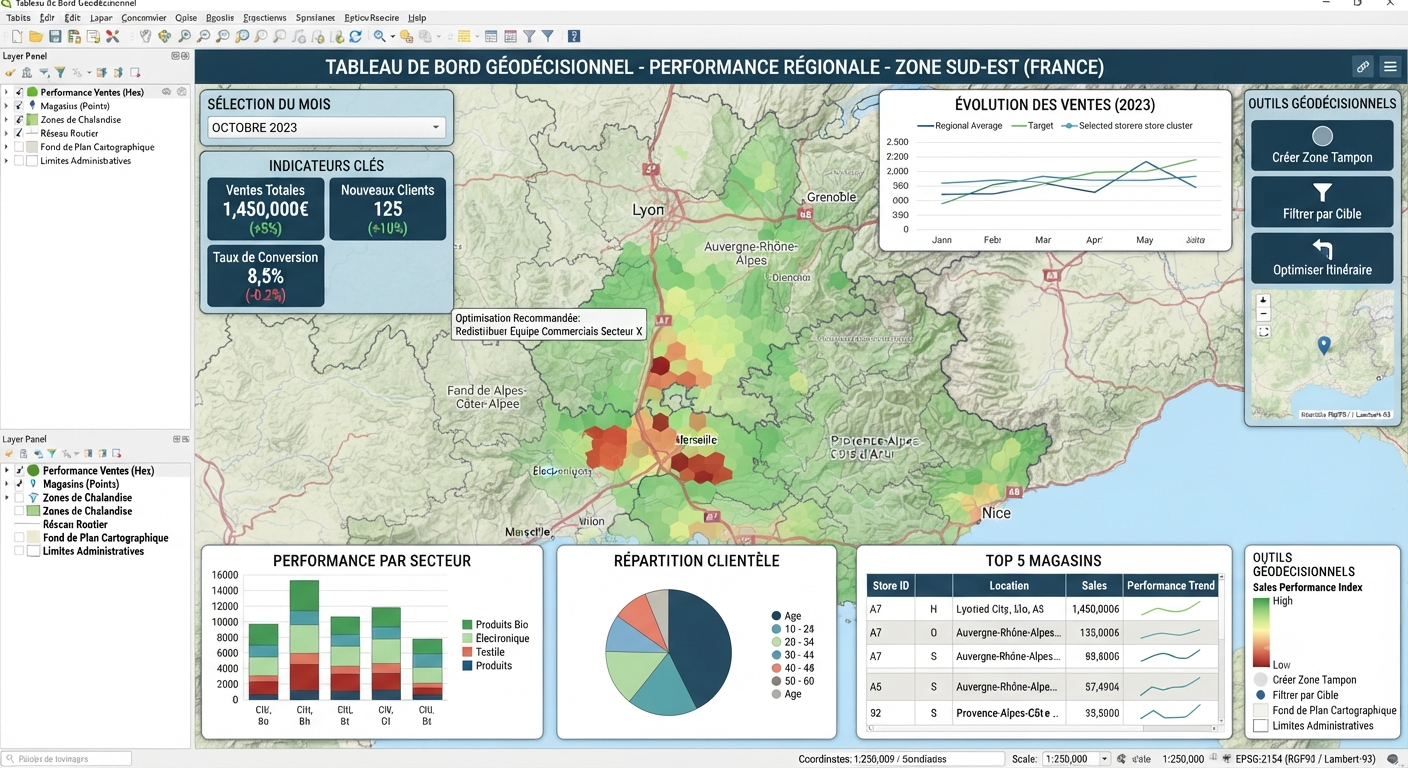Click eye icon on Performance Ventes (Hes) row
Viewport: 1408px width, 768px height.
tap(166, 92)
